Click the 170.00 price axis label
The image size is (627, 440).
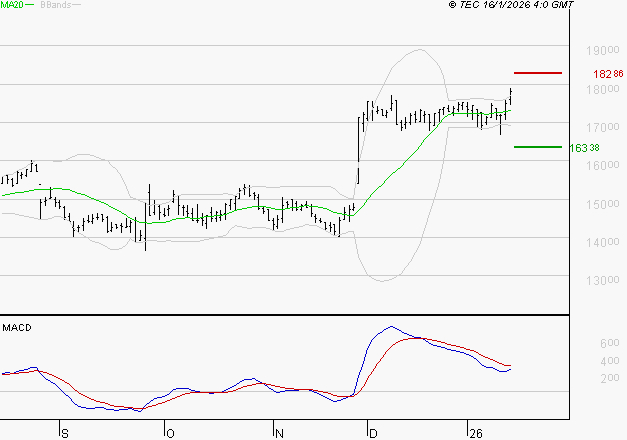click(x=603, y=127)
